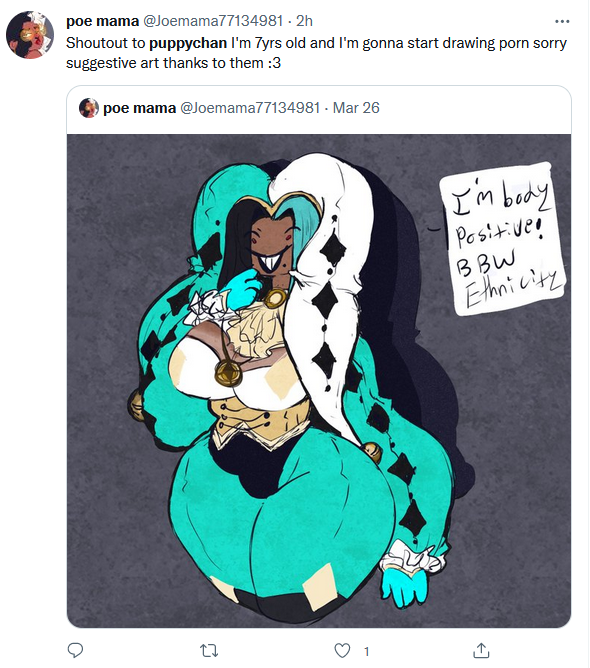
Task: Click the Mar 26 date on the quoted tweet
Action: (x=356, y=108)
